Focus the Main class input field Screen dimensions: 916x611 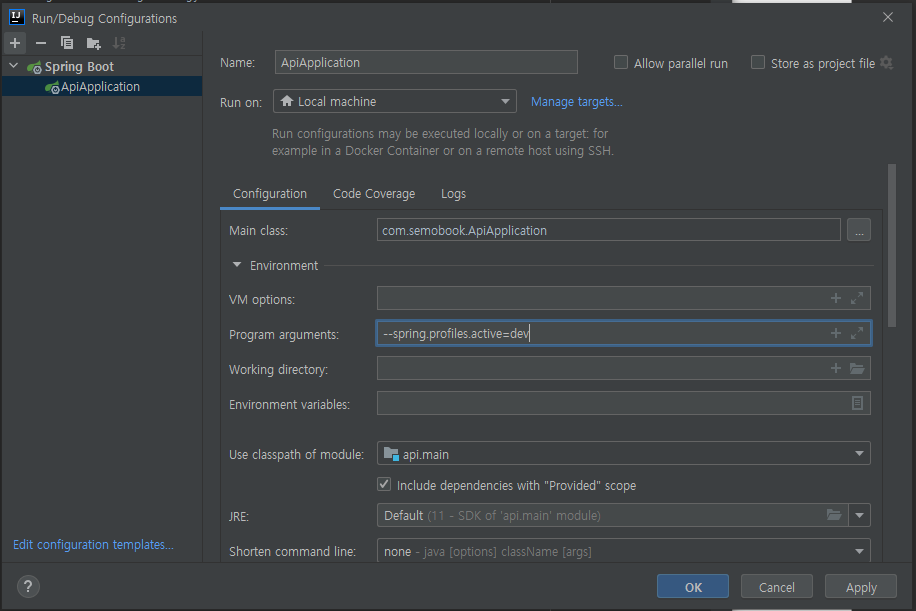[609, 230]
